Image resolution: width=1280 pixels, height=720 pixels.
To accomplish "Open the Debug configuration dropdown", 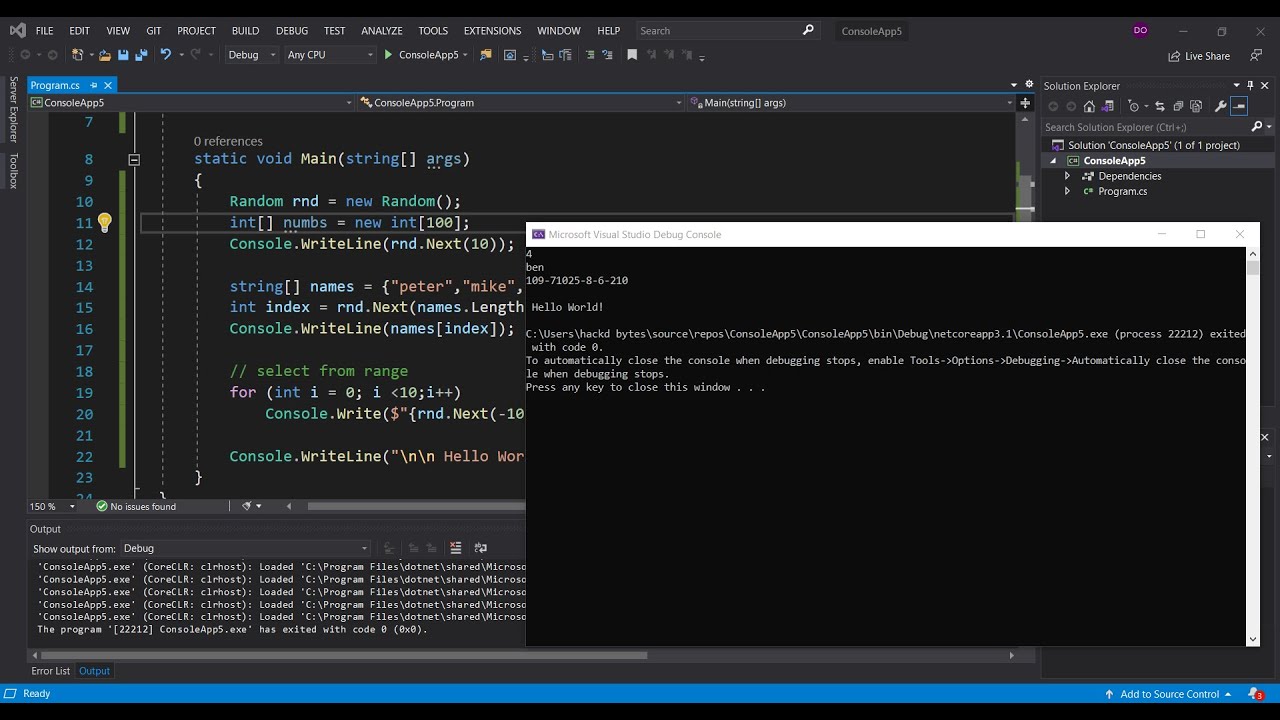I will (x=252, y=55).
